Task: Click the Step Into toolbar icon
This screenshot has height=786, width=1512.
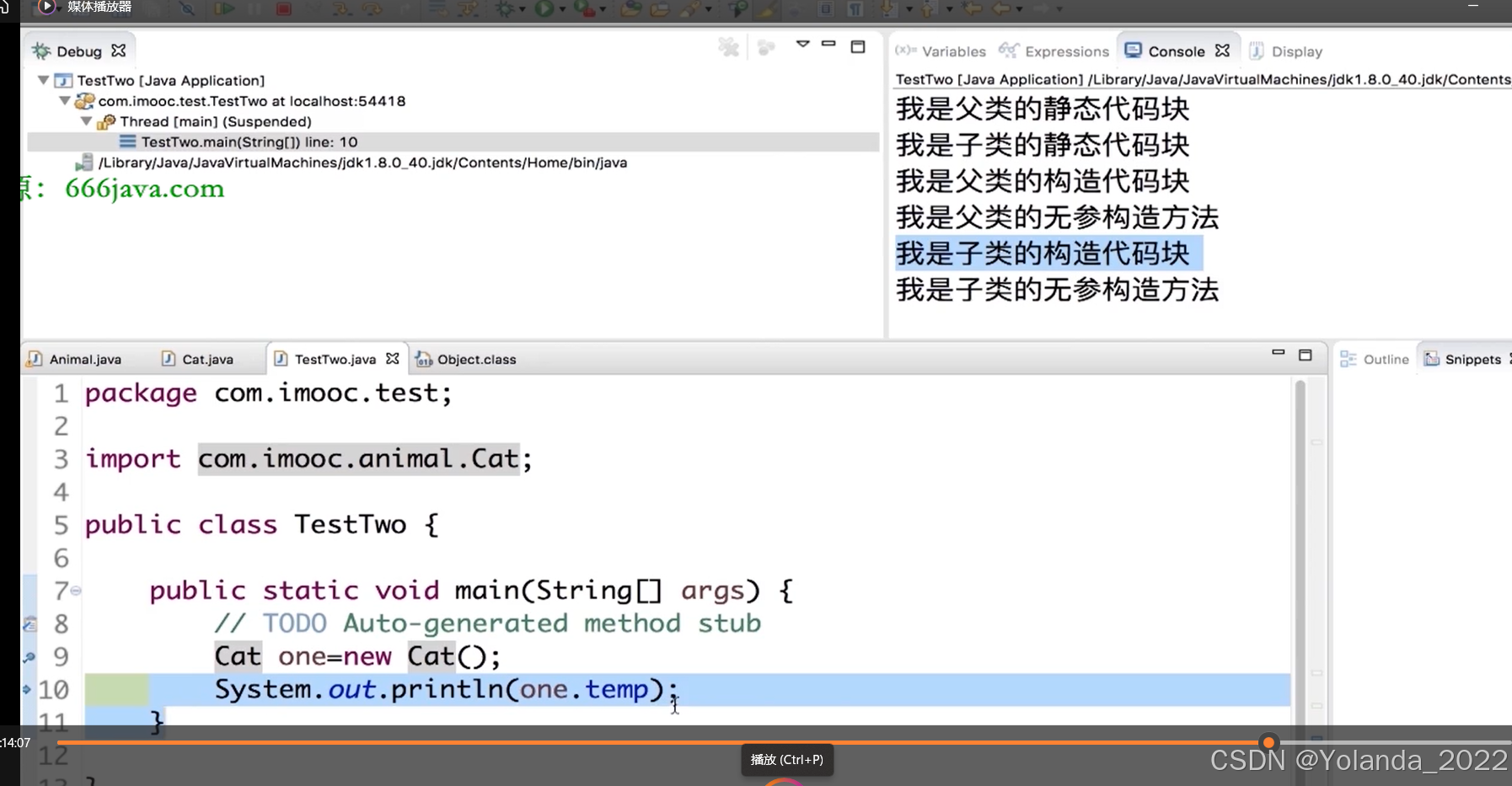Action: click(341, 8)
